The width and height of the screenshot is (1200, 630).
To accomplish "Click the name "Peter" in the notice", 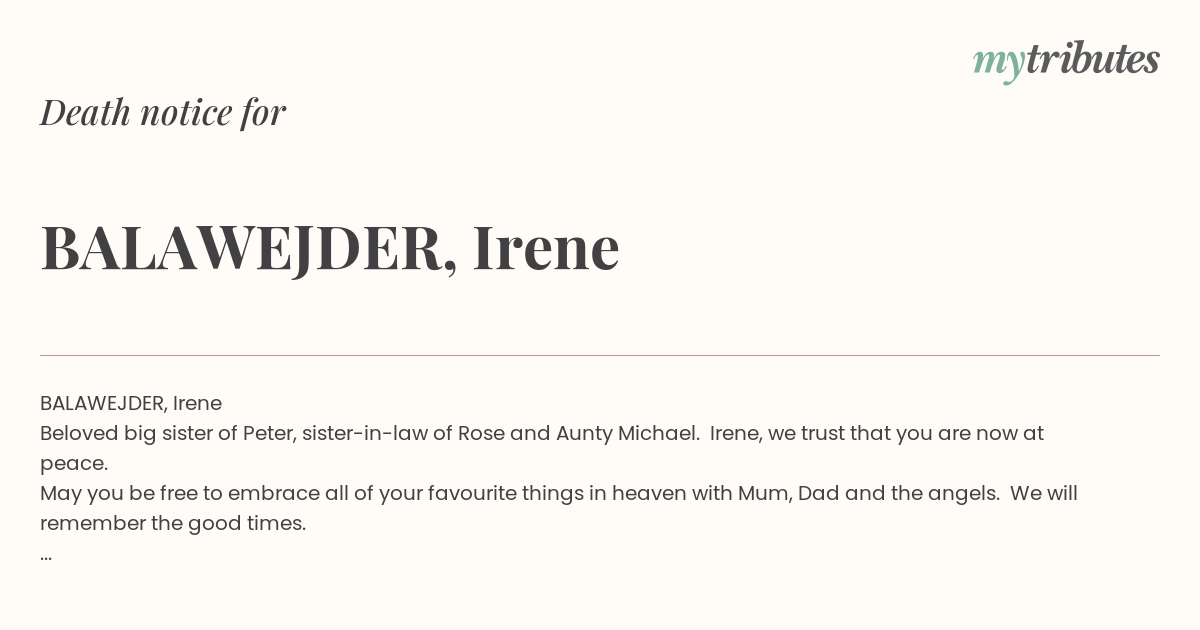I will pos(267,433).
